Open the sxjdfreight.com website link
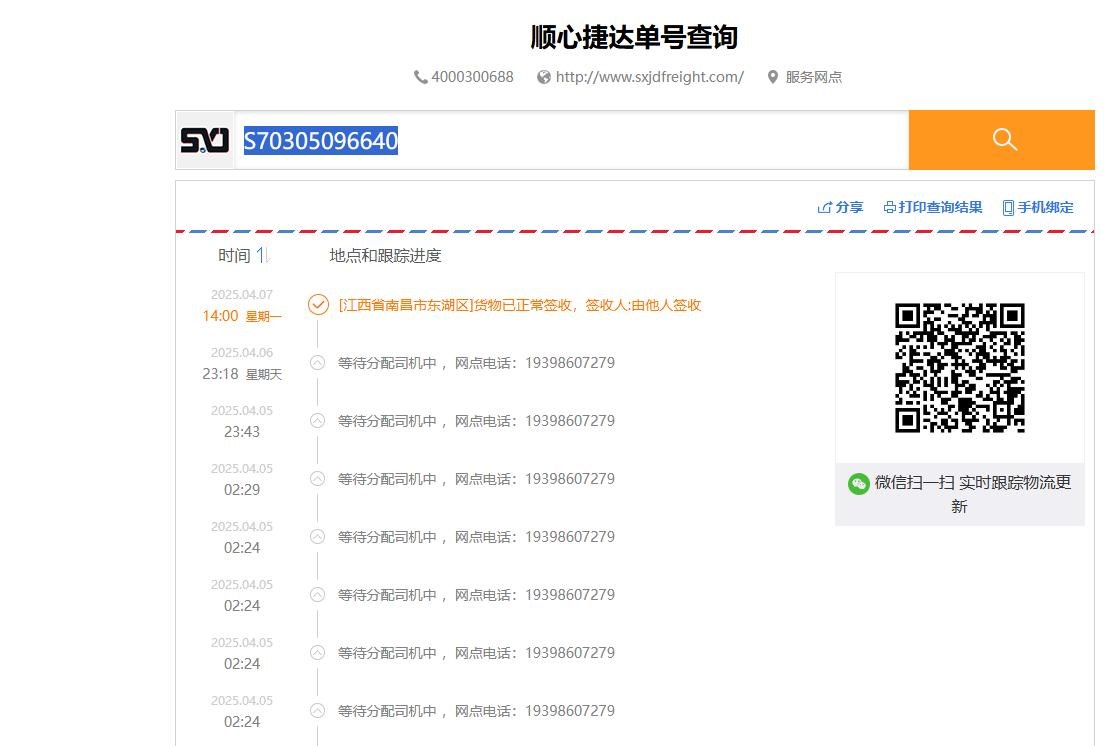The height and width of the screenshot is (746, 1109). point(649,77)
